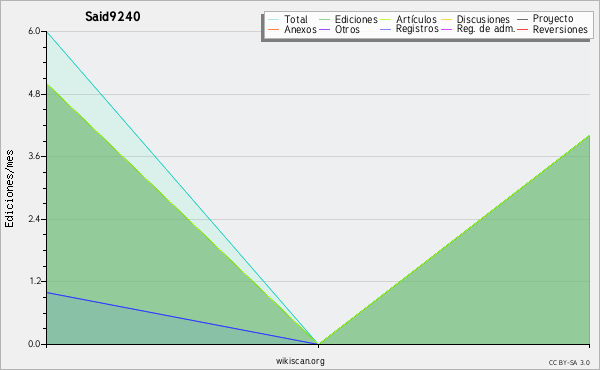Click the 6.0 y-axis value
Screen dimensions: 600x370
point(34,31)
